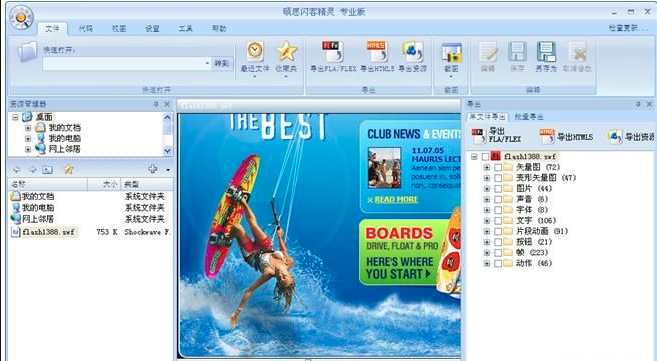Click the yellow star favorites icon in explorer toolbar
Viewport: 657px width, 361px height.
point(69,169)
